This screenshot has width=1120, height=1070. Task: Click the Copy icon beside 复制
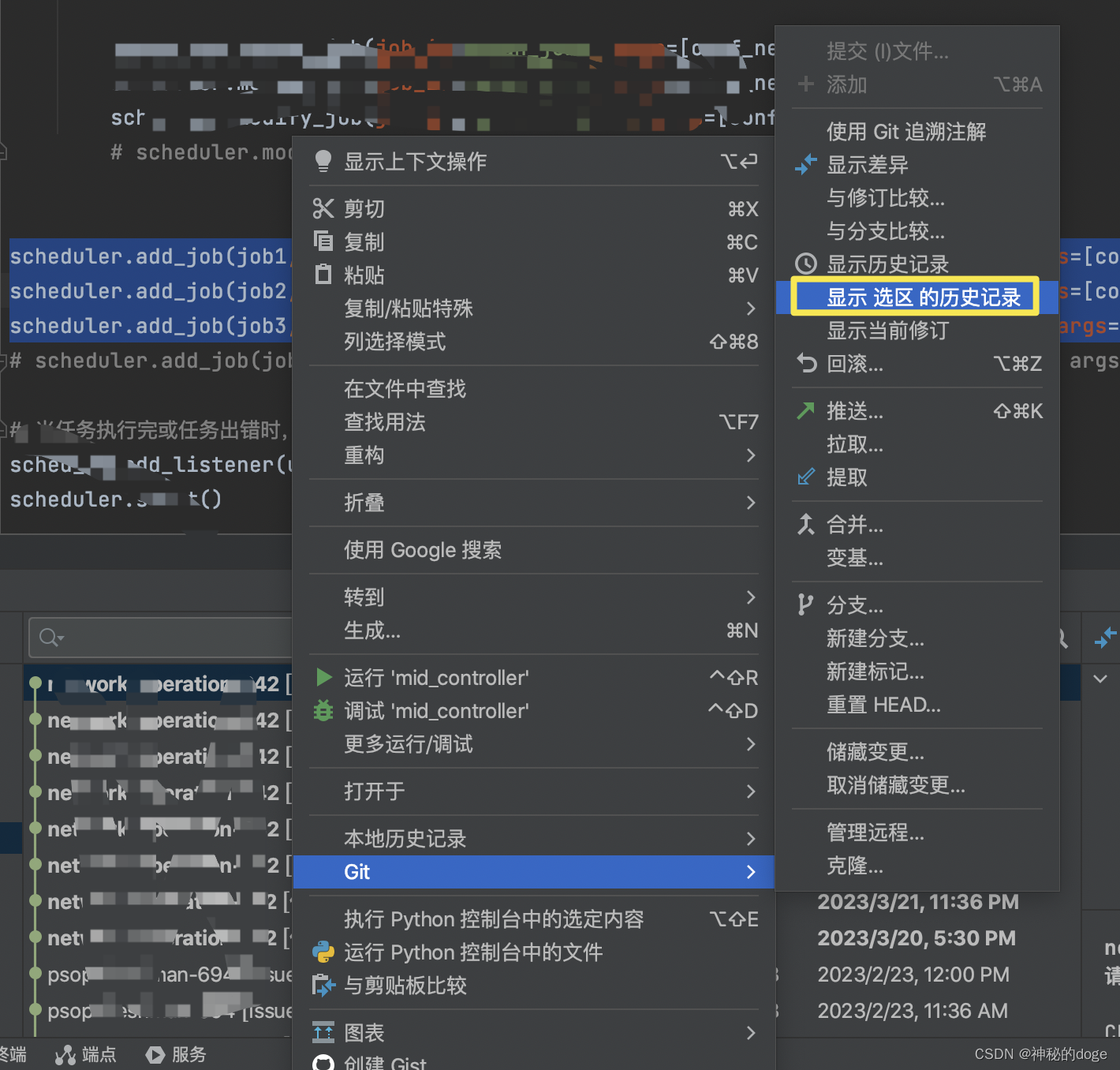323,241
